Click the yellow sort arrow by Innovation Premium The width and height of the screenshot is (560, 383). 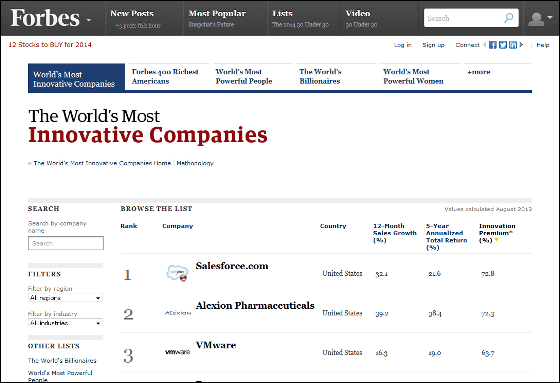click(x=496, y=240)
